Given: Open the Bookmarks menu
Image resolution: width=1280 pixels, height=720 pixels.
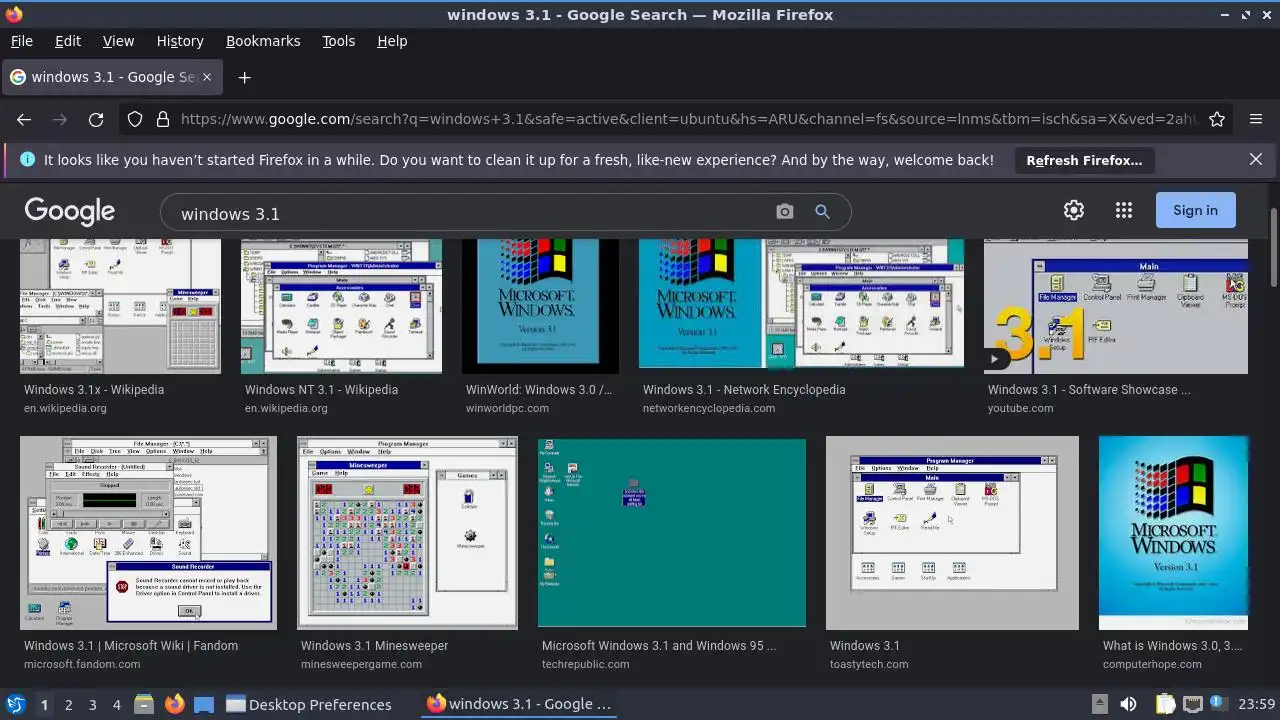Looking at the screenshot, I should coord(263,41).
